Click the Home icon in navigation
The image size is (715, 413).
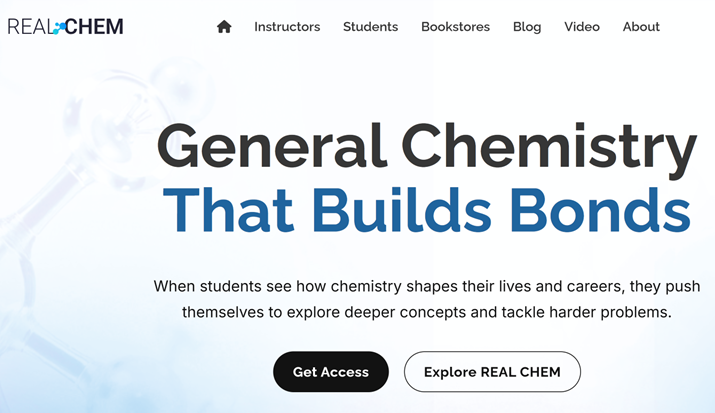(x=224, y=27)
